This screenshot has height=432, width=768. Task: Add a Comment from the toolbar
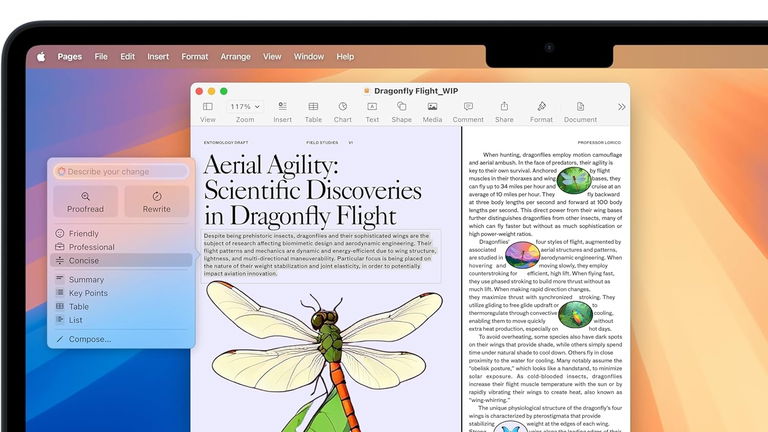click(468, 106)
